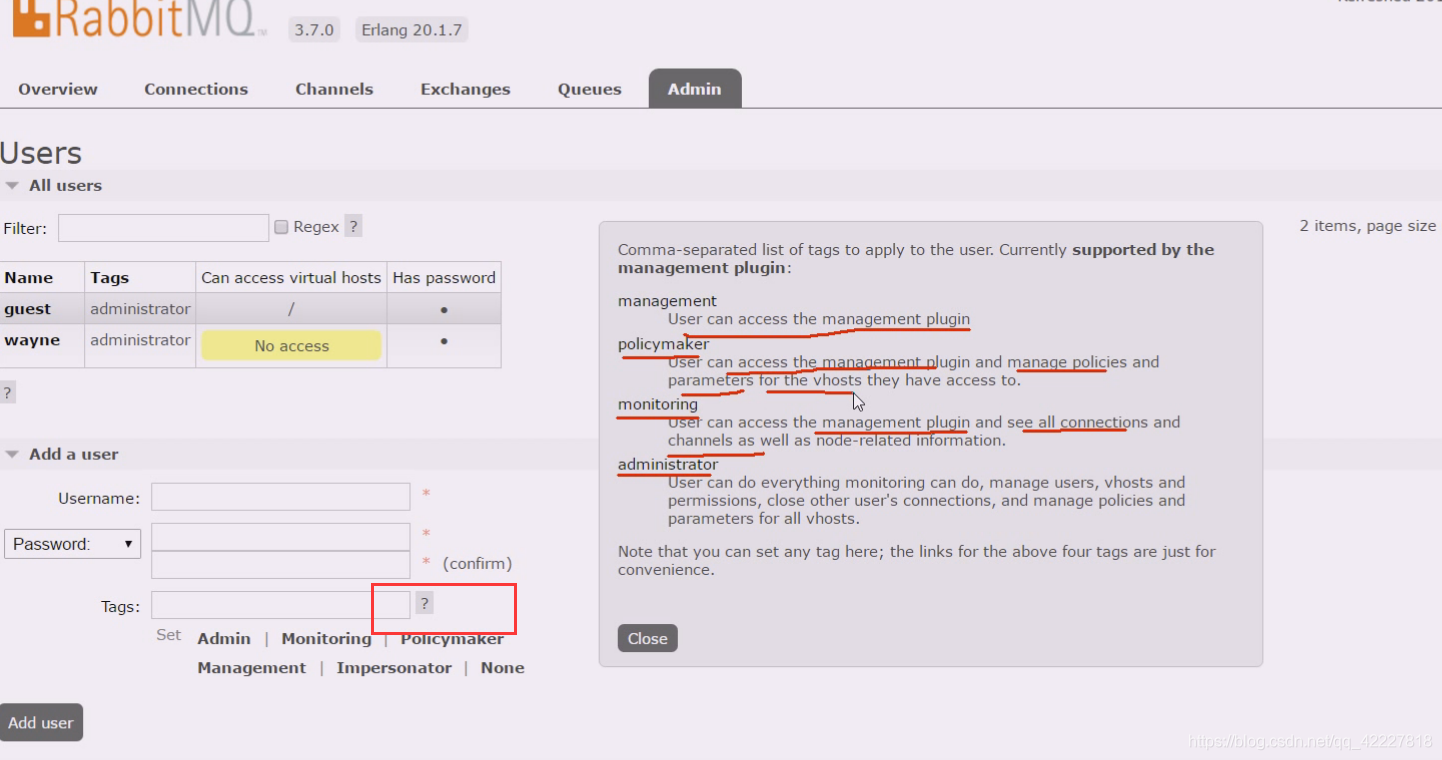This screenshot has height=760, width=1442.
Task: Focus the Username input field
Action: 281,497
